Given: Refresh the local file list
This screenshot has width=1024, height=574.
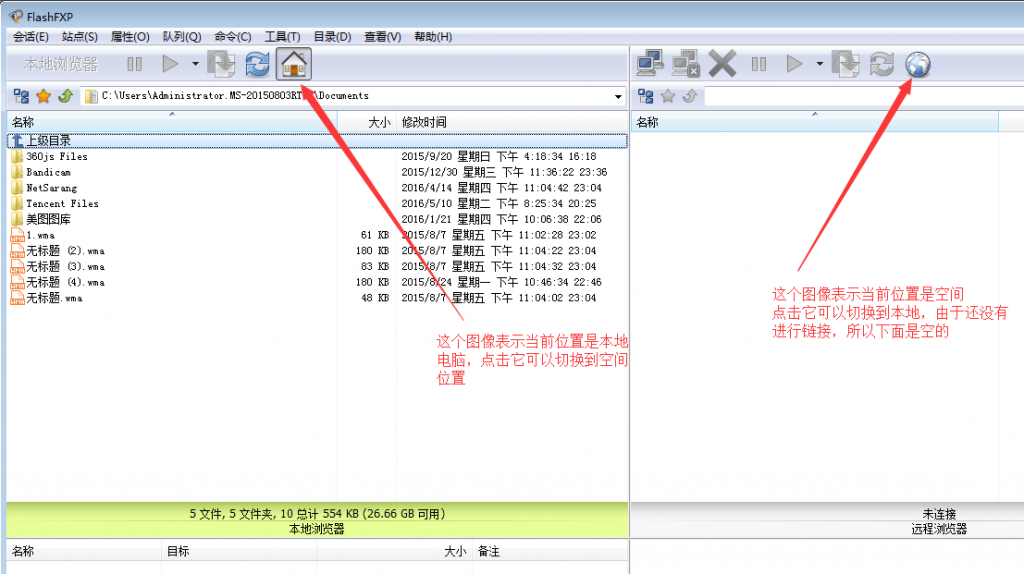Looking at the screenshot, I should pyautogui.click(x=257, y=64).
